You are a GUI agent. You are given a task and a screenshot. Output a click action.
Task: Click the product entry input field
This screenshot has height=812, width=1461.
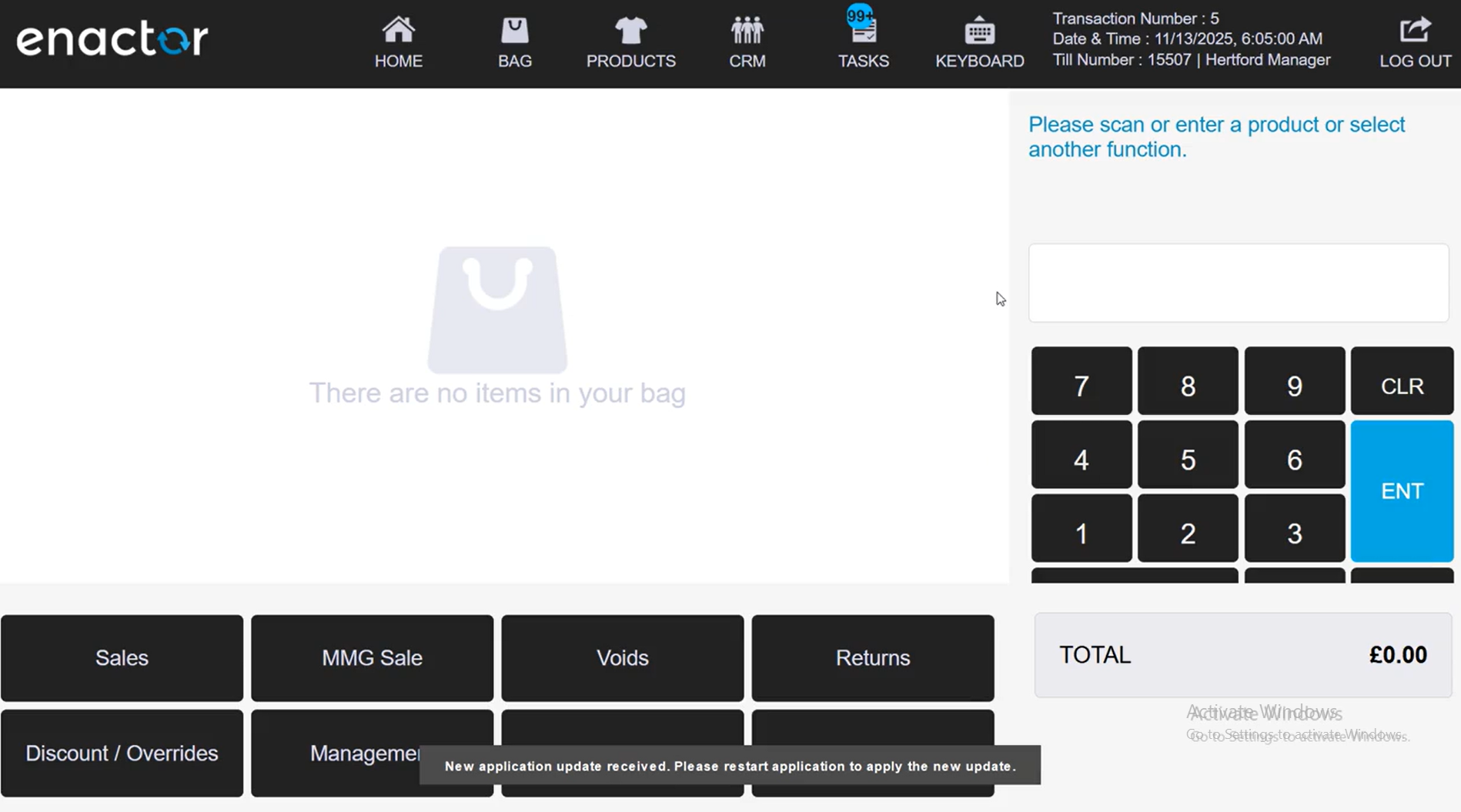pyautogui.click(x=1239, y=282)
